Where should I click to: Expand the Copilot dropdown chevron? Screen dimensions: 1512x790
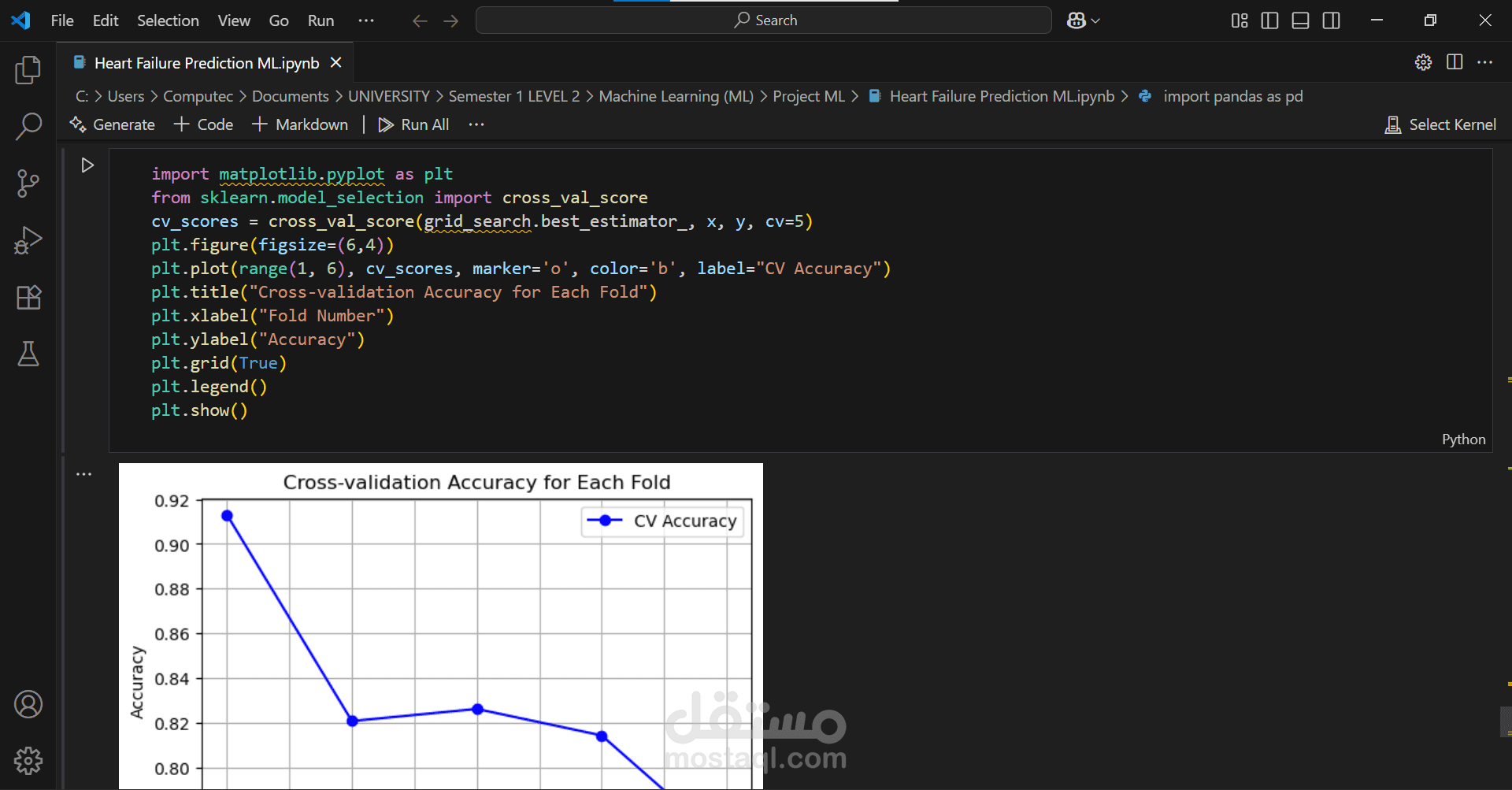pos(1095,21)
